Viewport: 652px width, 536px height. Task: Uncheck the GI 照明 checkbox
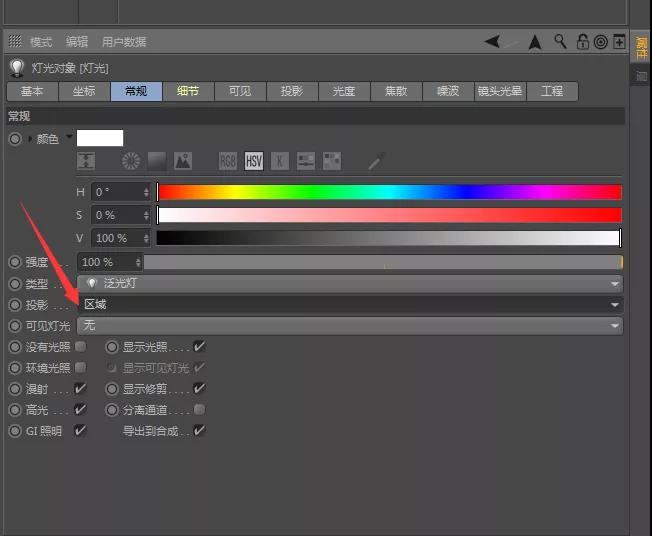click(x=81, y=431)
